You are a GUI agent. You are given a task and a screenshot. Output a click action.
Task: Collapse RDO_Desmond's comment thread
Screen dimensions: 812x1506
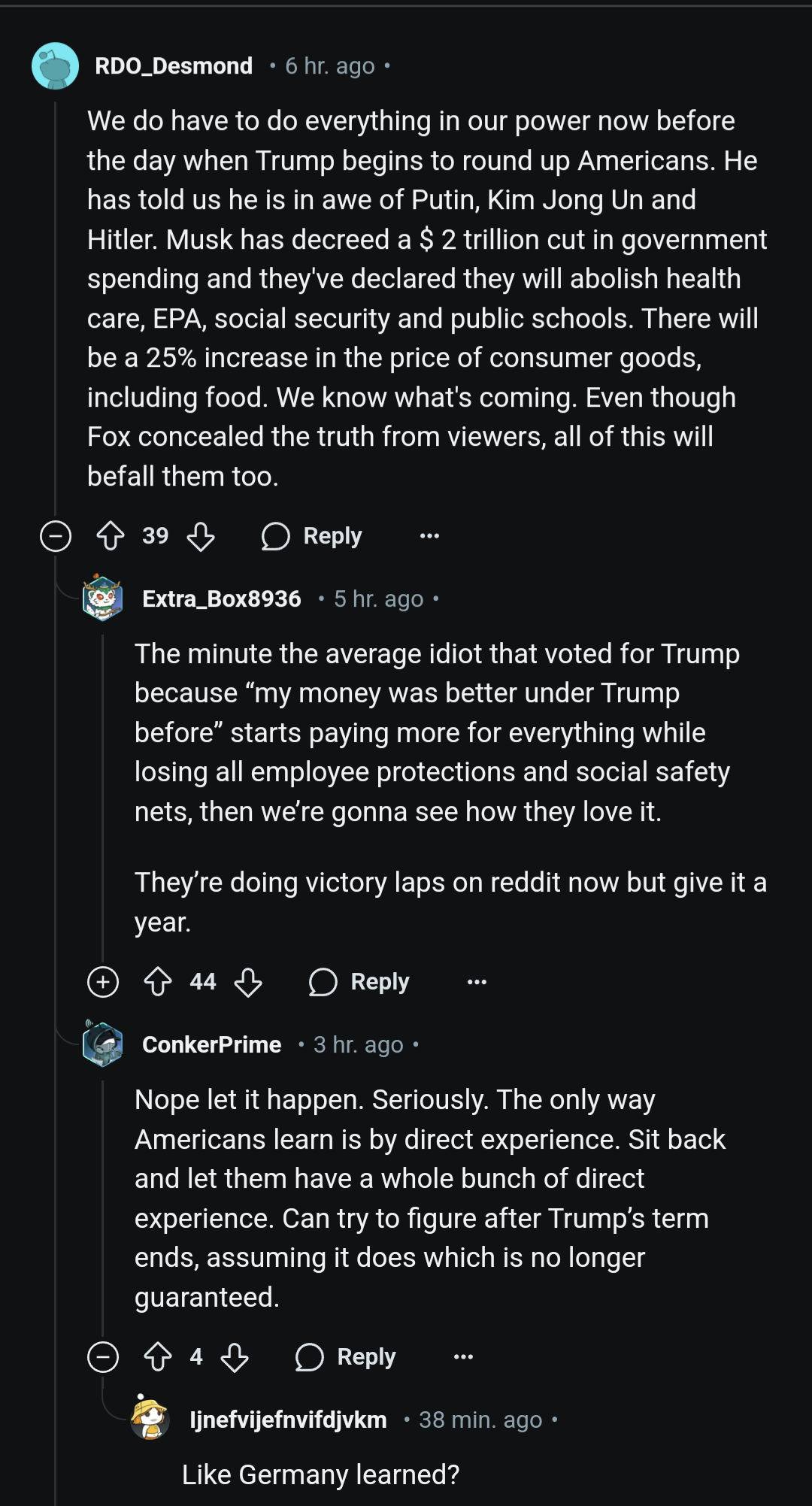point(56,536)
